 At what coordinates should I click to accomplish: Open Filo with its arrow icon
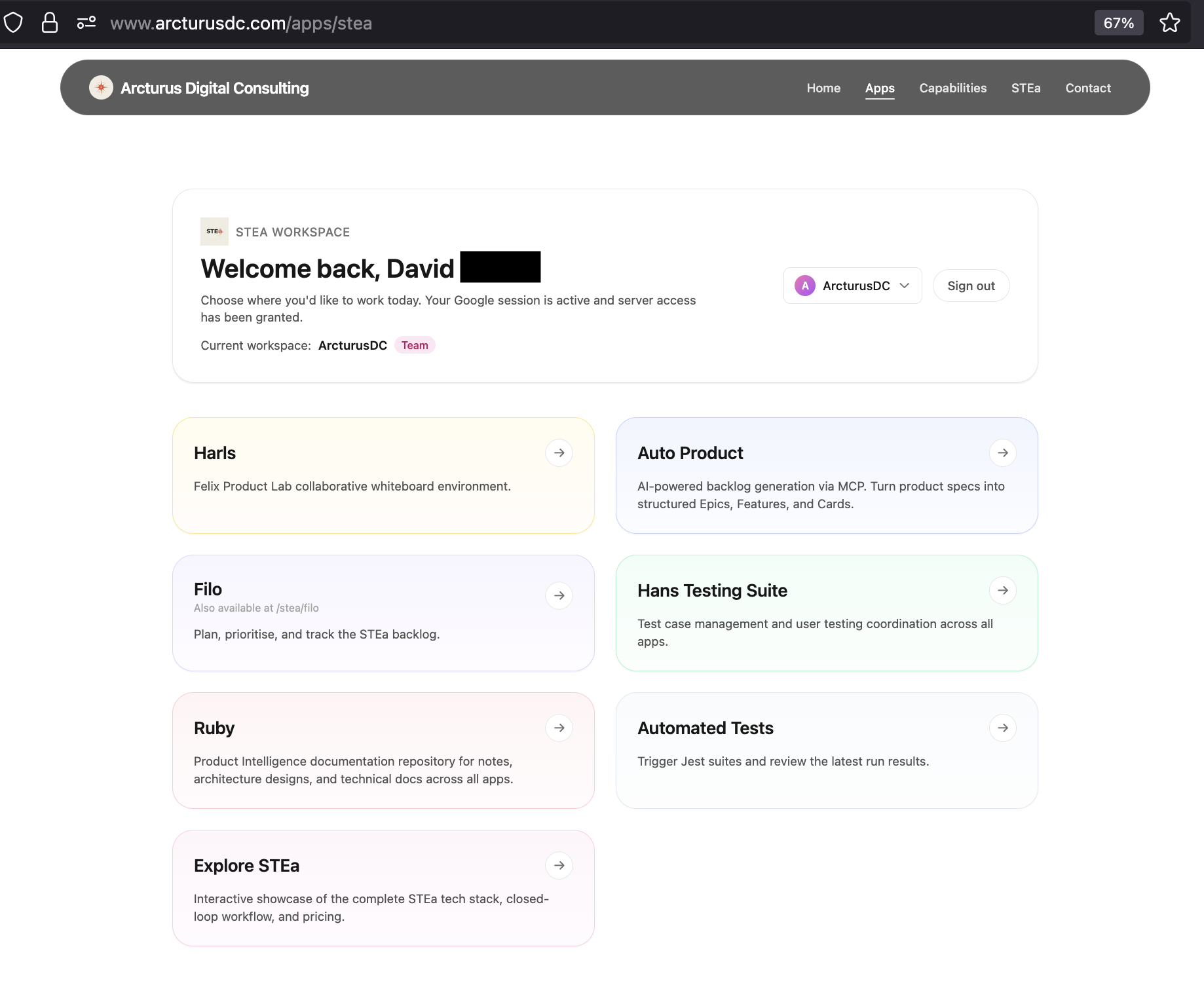pyautogui.click(x=559, y=595)
